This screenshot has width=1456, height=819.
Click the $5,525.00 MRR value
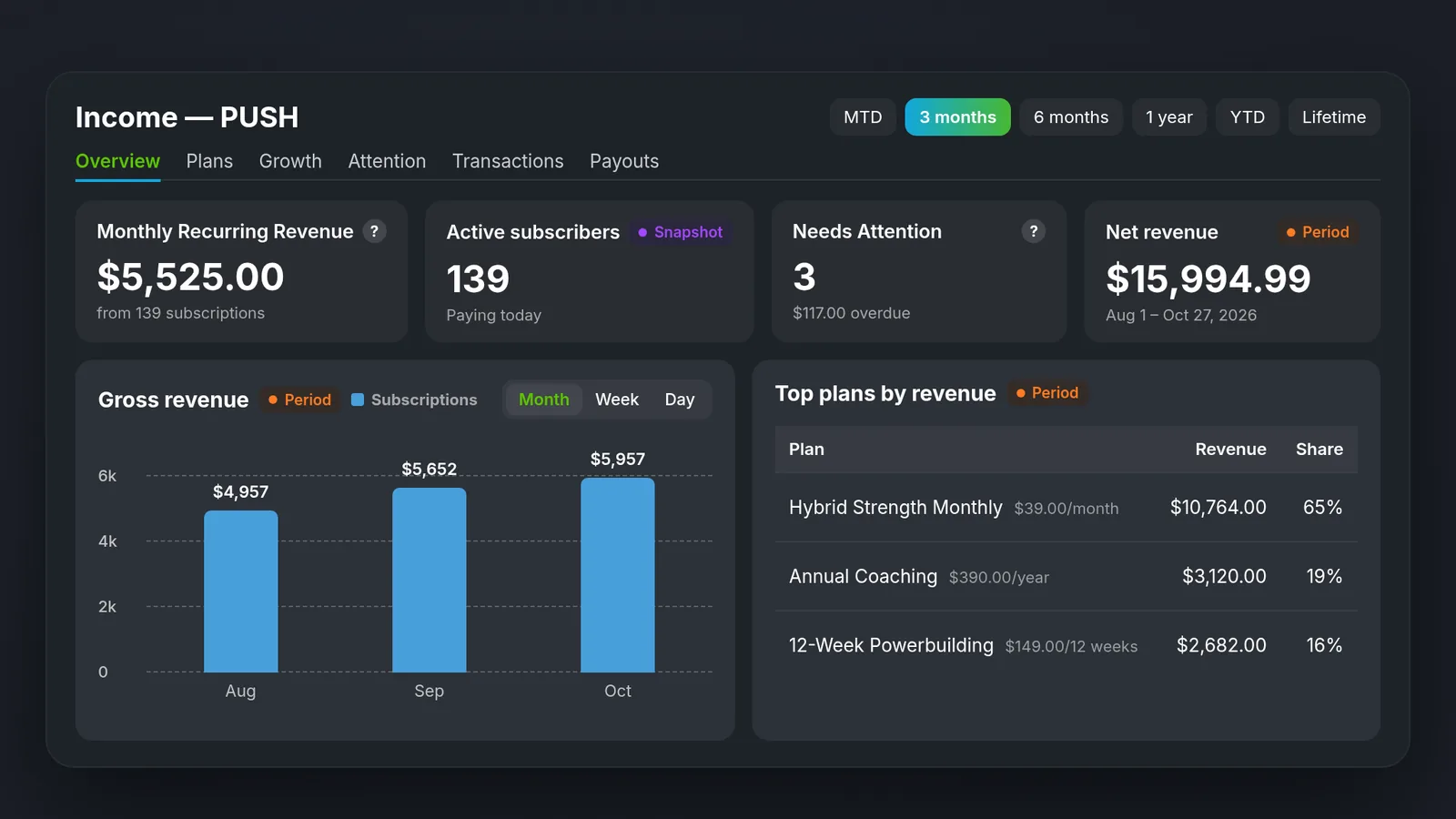click(191, 277)
